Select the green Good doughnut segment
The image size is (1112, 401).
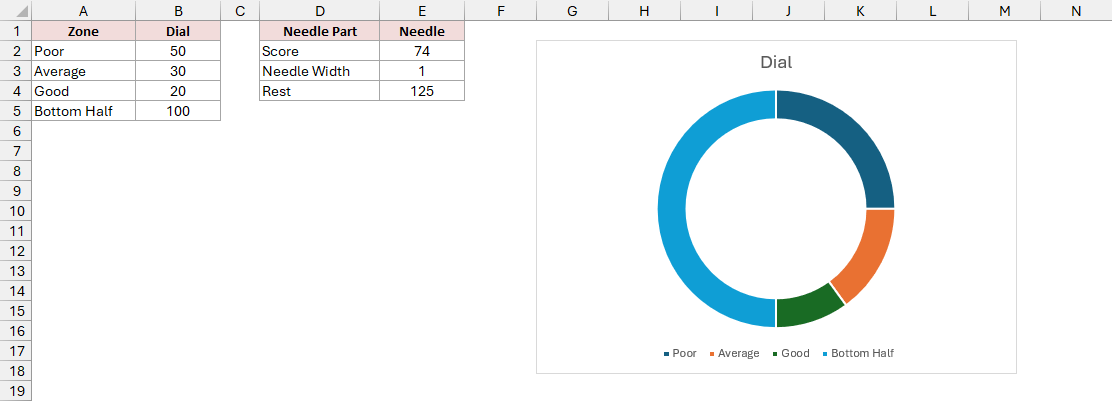click(806, 309)
